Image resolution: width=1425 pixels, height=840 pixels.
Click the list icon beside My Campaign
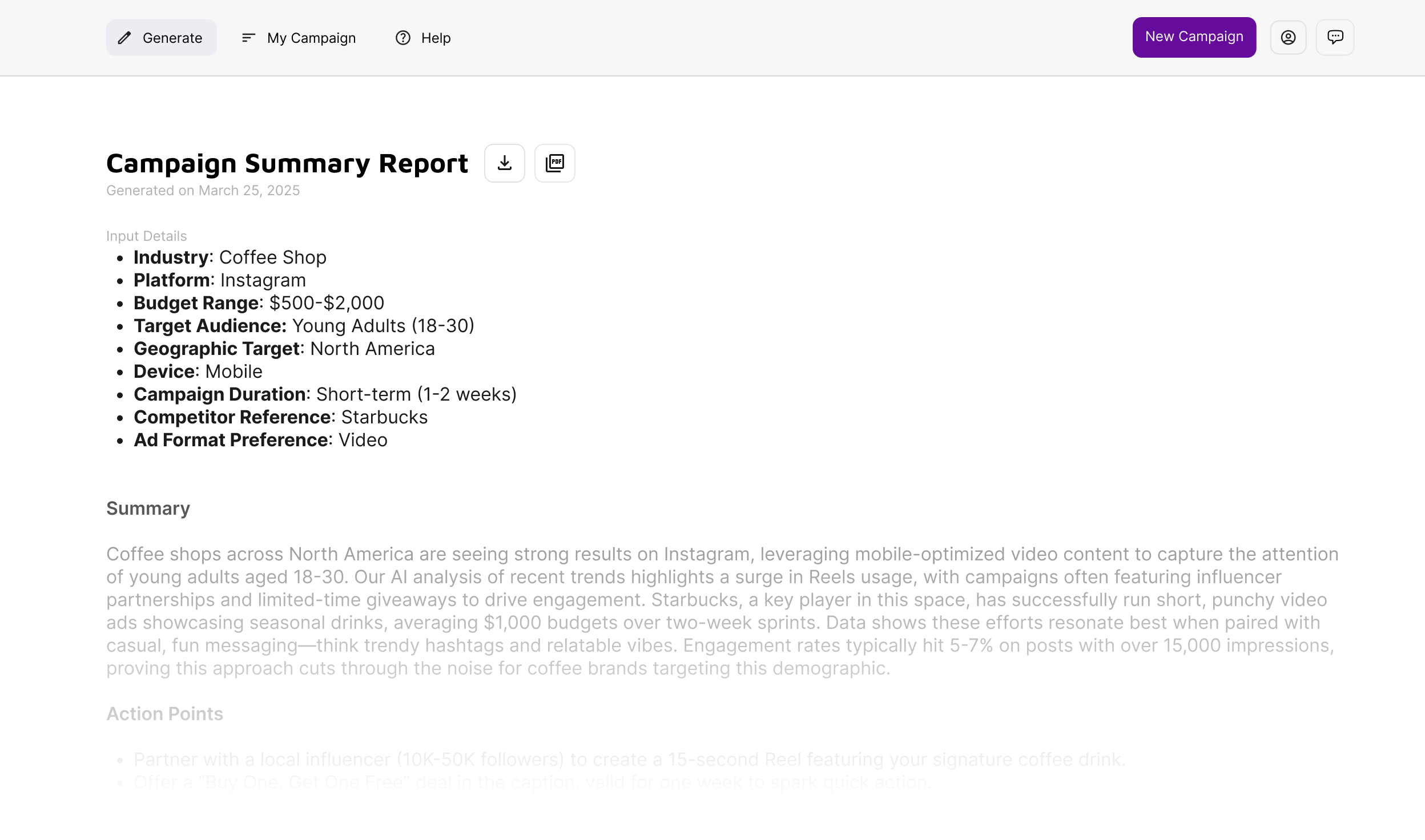(248, 38)
